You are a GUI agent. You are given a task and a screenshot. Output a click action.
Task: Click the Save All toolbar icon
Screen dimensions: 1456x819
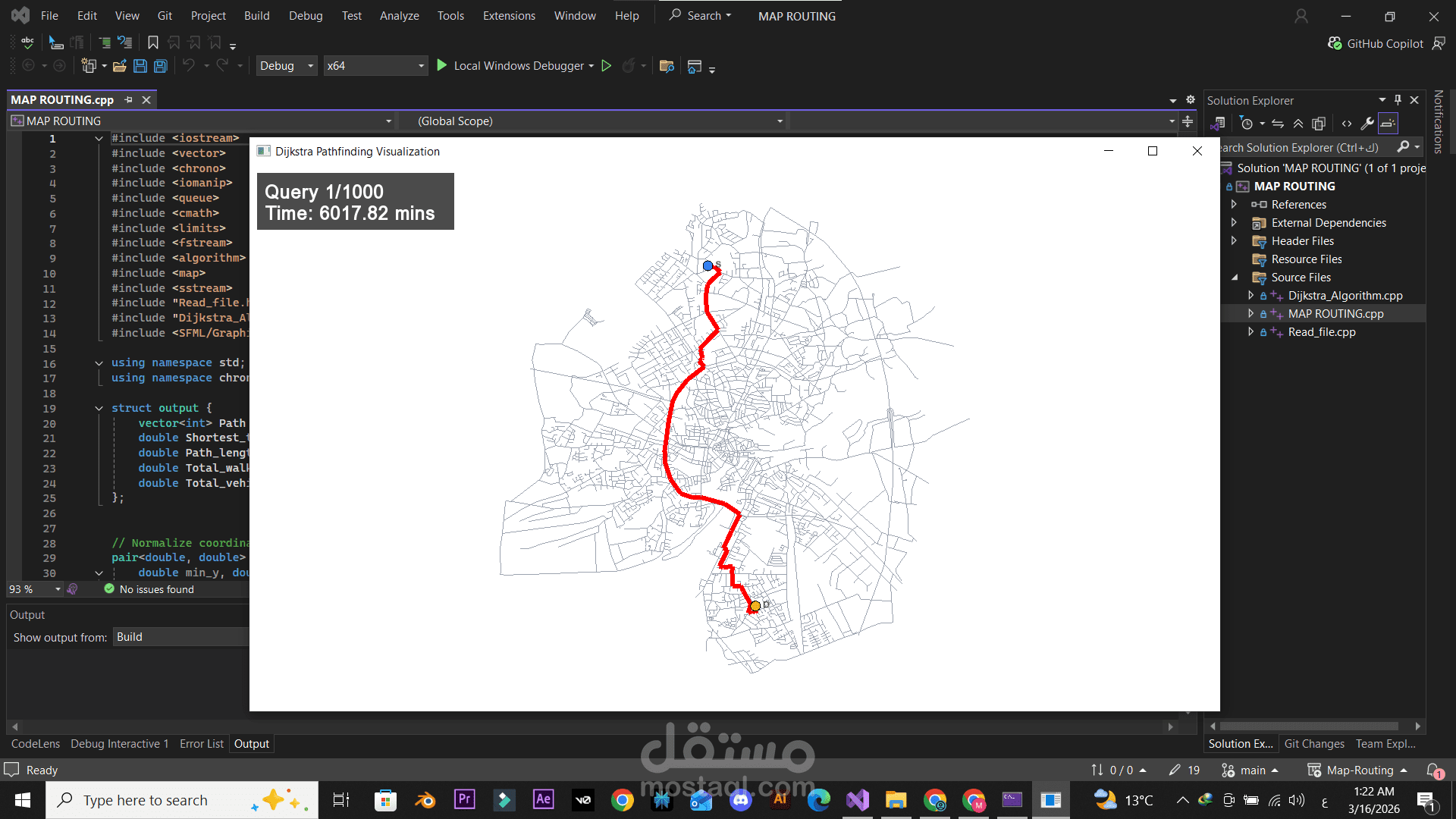(160, 66)
